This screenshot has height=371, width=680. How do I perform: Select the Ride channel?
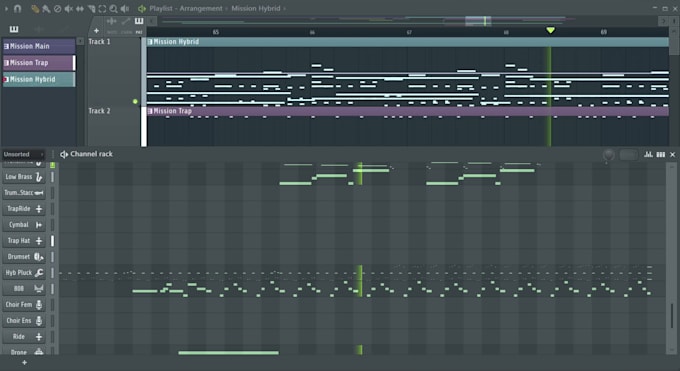(x=24, y=337)
